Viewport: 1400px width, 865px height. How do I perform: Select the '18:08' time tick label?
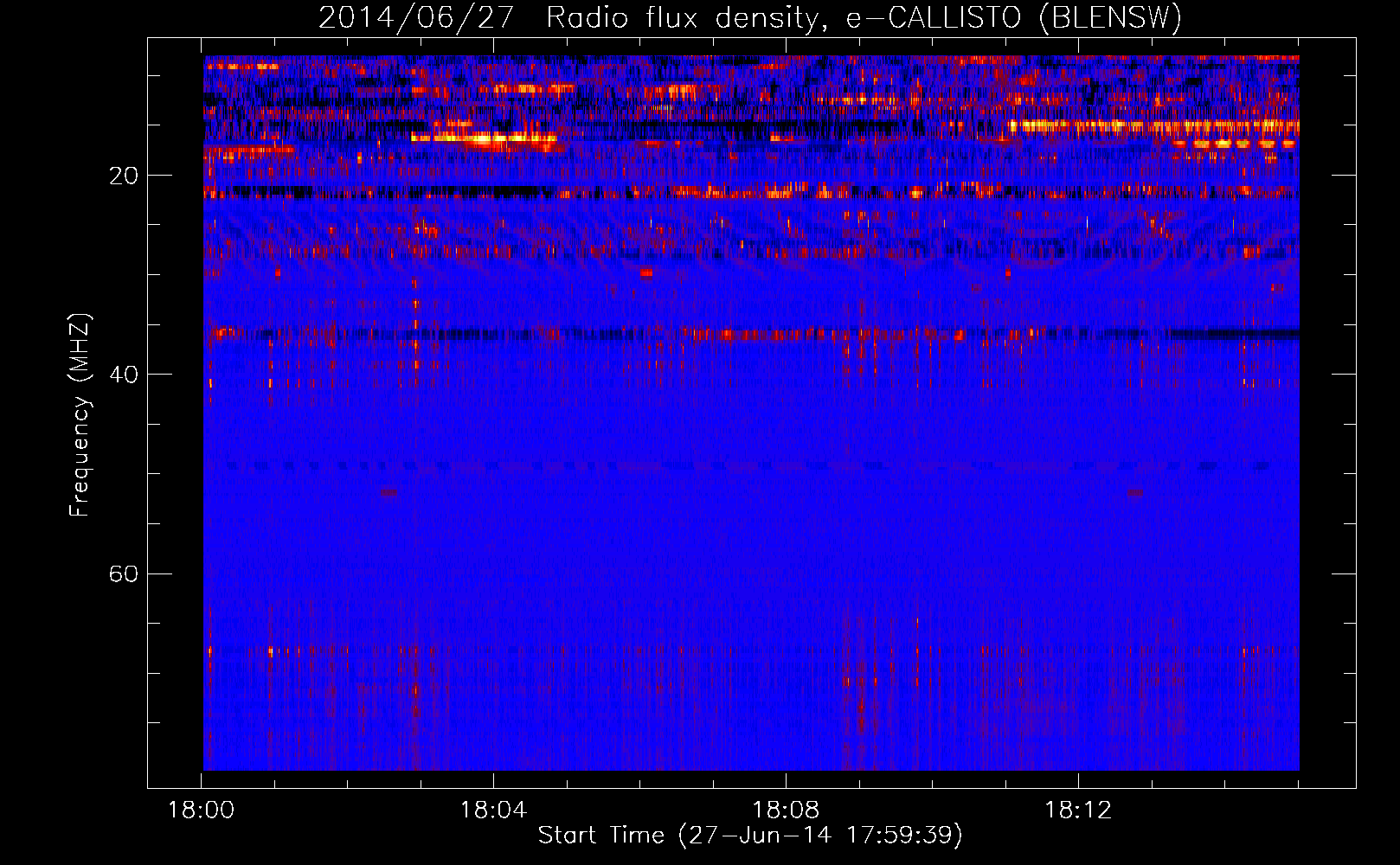786,811
